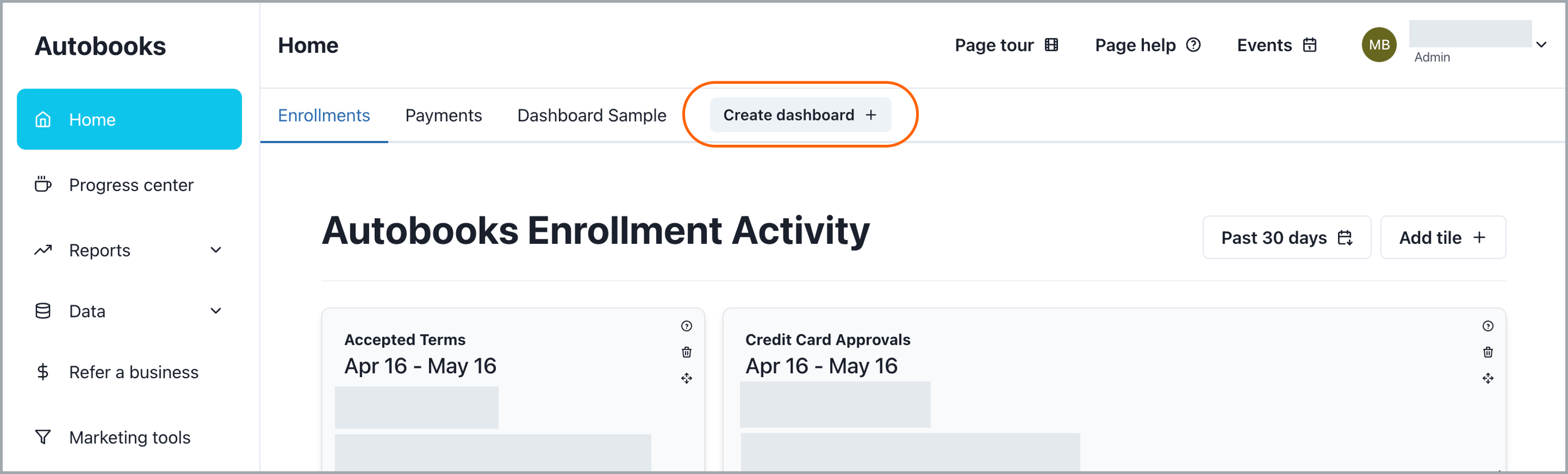The width and height of the screenshot is (1568, 474).
Task: Open the Admin account dropdown chevron
Action: point(1541,45)
